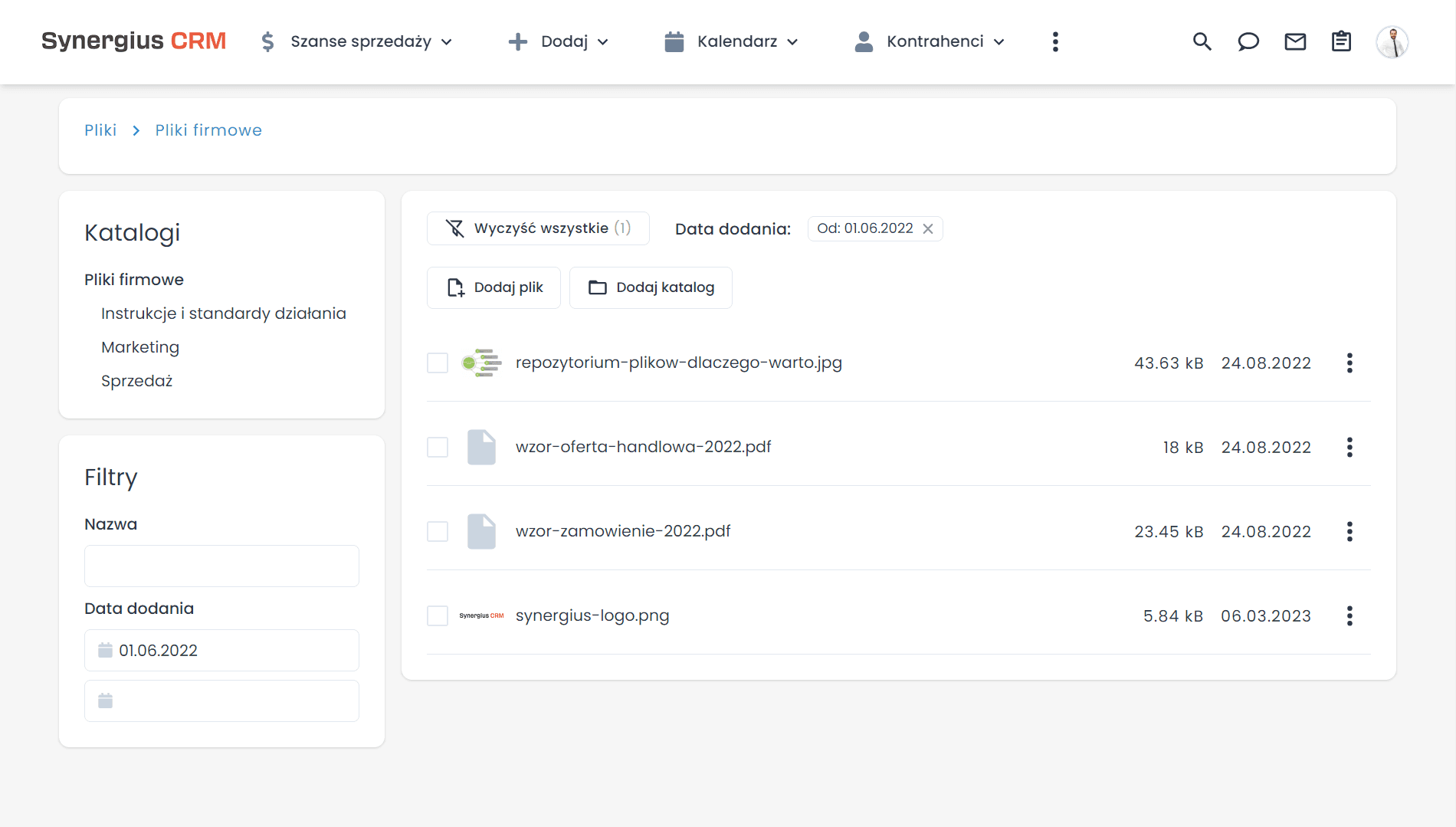Click the Dodaj plik button
The image size is (1456, 827).
pyautogui.click(x=494, y=287)
